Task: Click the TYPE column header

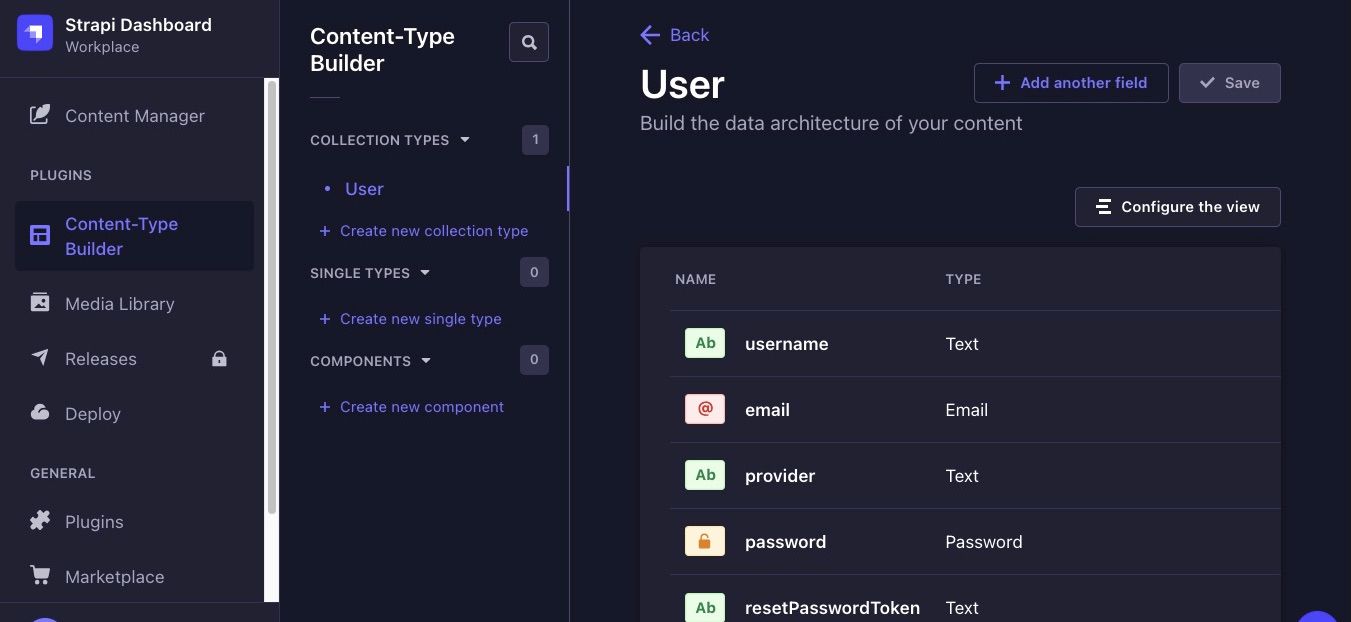Action: tap(963, 279)
